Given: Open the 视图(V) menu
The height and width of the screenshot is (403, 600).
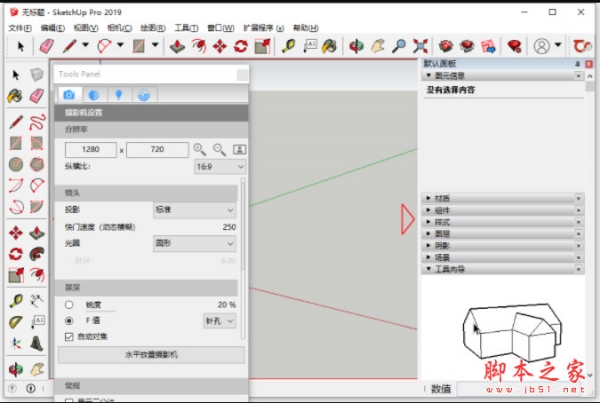Looking at the screenshot, I should (x=86, y=28).
